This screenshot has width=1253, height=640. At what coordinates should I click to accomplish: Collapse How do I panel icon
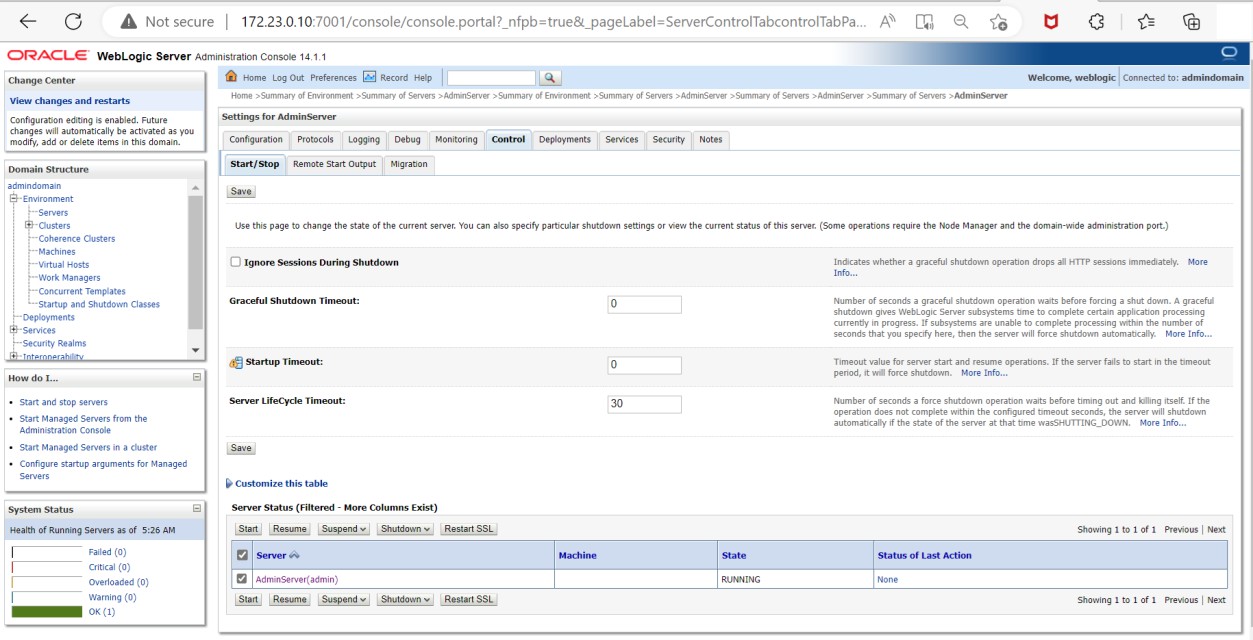tap(196, 377)
